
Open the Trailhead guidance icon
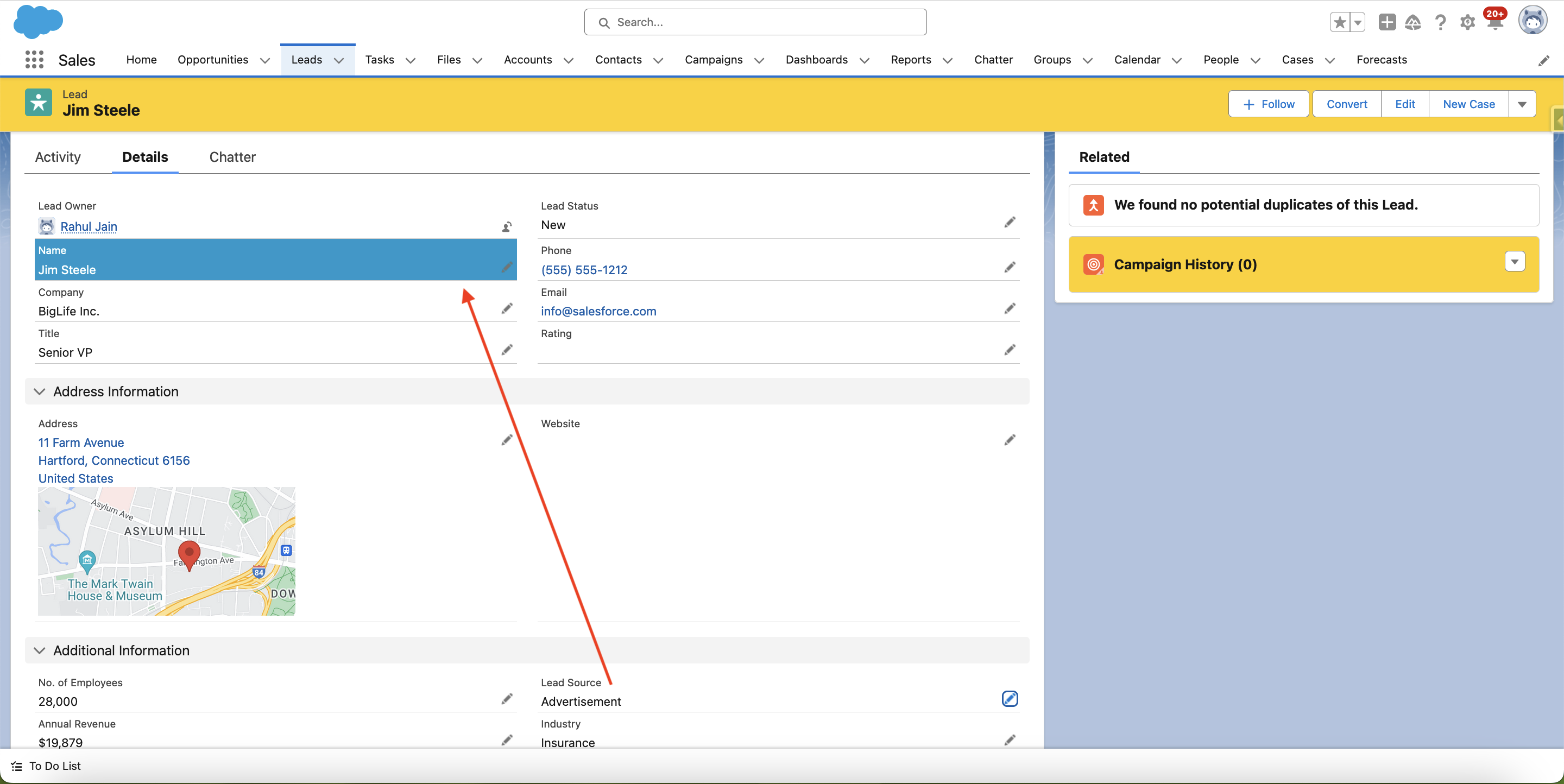coord(1413,22)
